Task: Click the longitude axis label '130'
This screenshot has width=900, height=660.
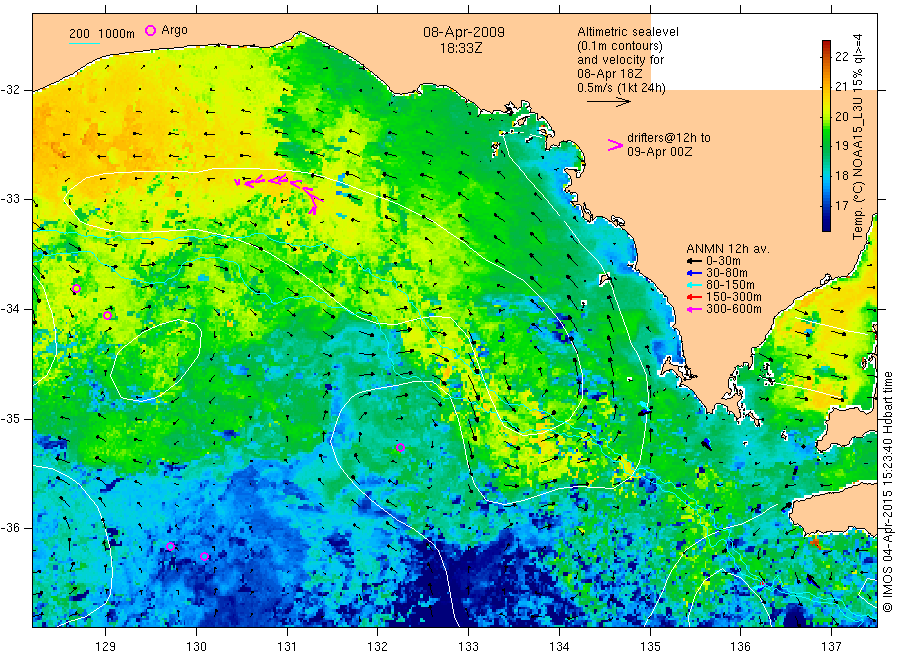Action: point(196,647)
